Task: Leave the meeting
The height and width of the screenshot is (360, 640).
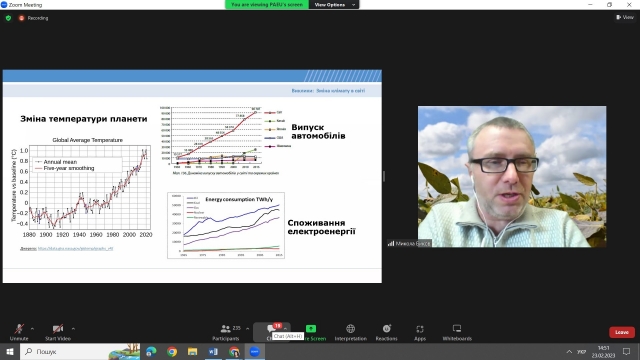Action: click(622, 332)
